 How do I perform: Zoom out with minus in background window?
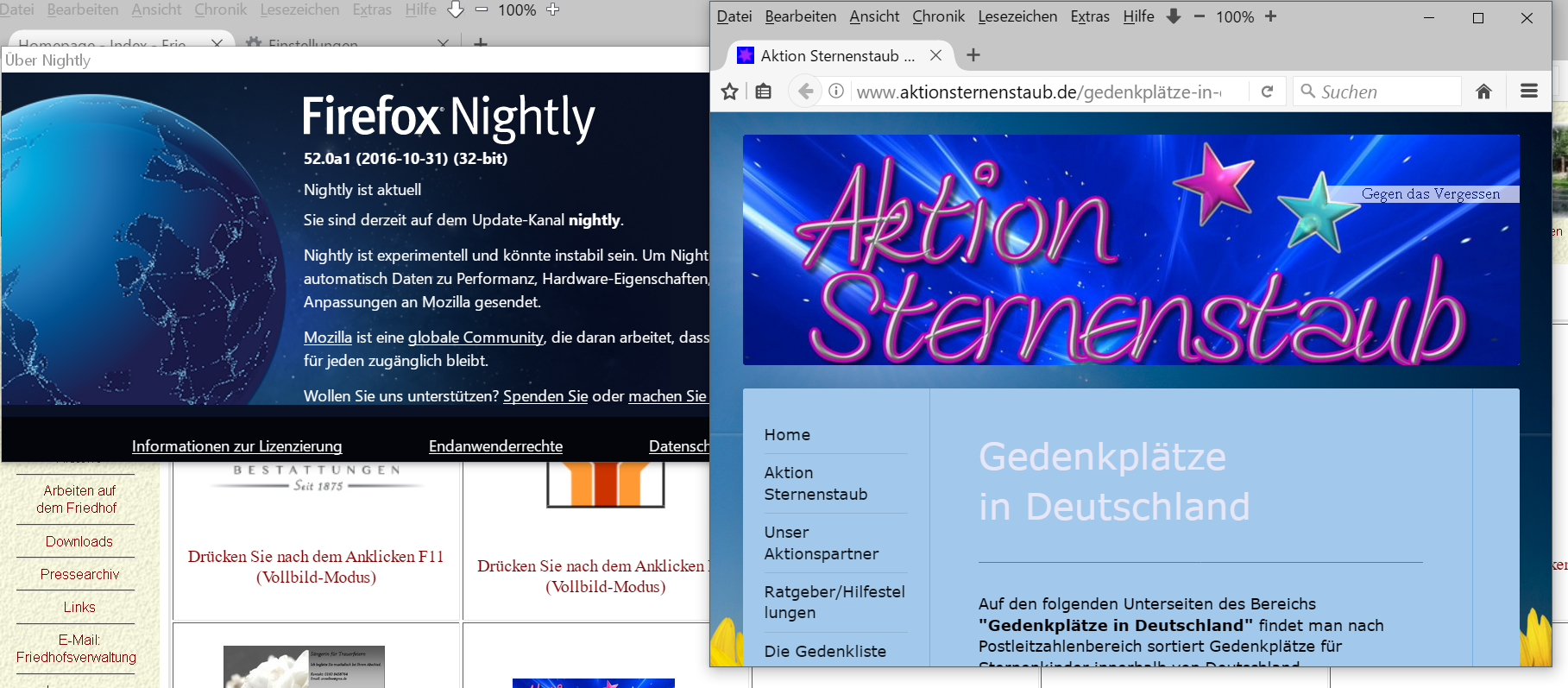click(482, 9)
